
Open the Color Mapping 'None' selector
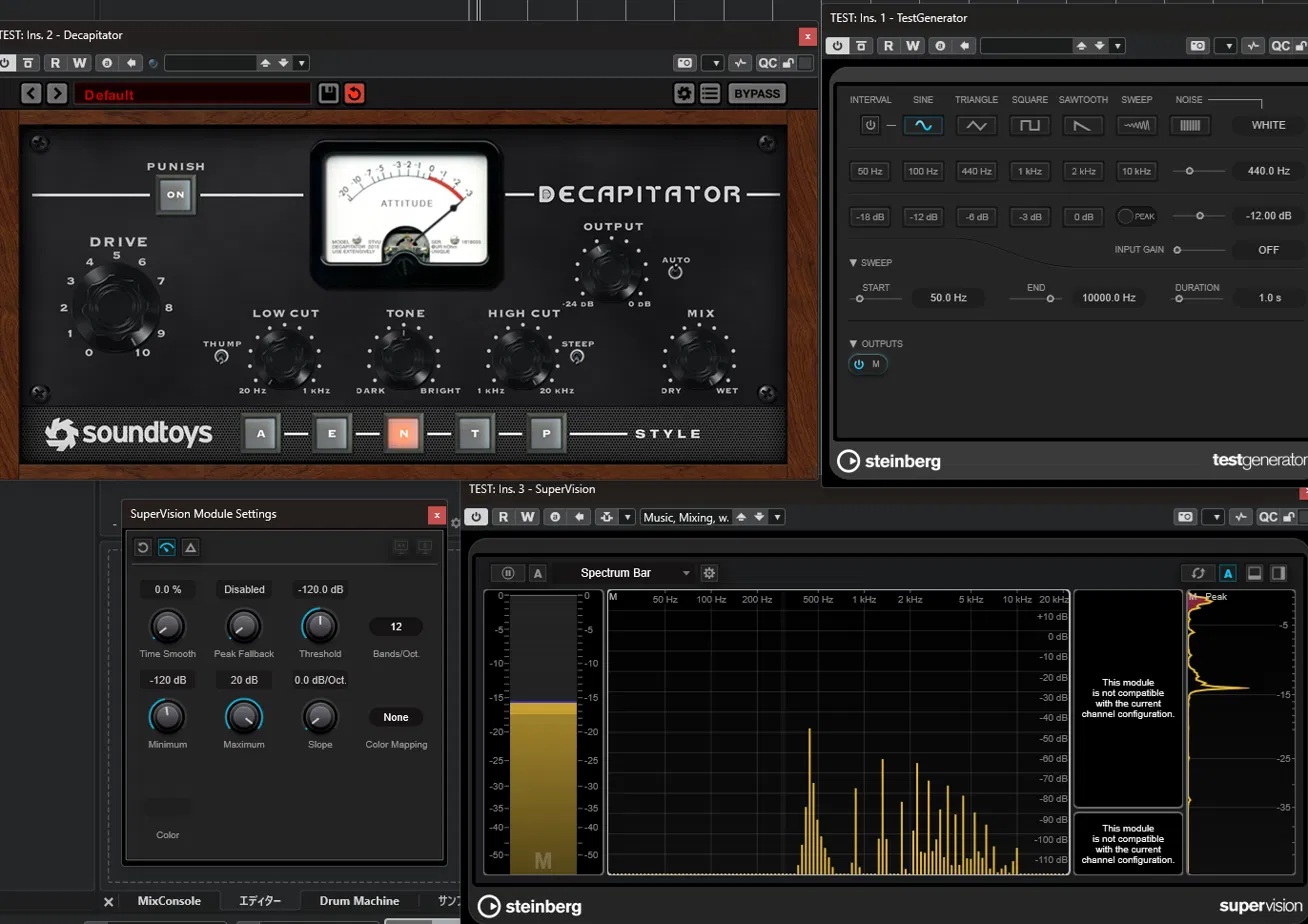point(396,717)
